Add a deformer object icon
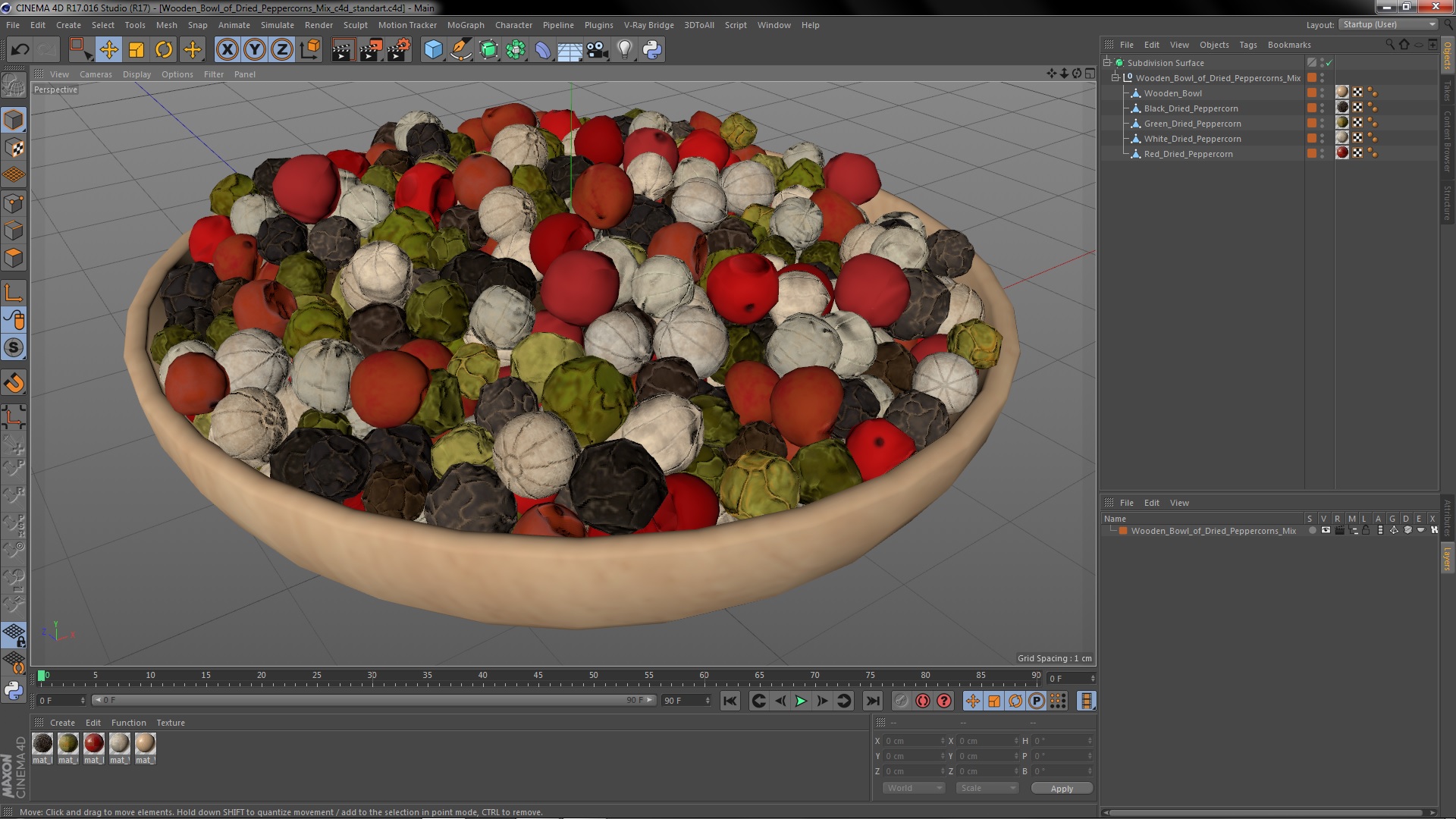 [x=543, y=50]
